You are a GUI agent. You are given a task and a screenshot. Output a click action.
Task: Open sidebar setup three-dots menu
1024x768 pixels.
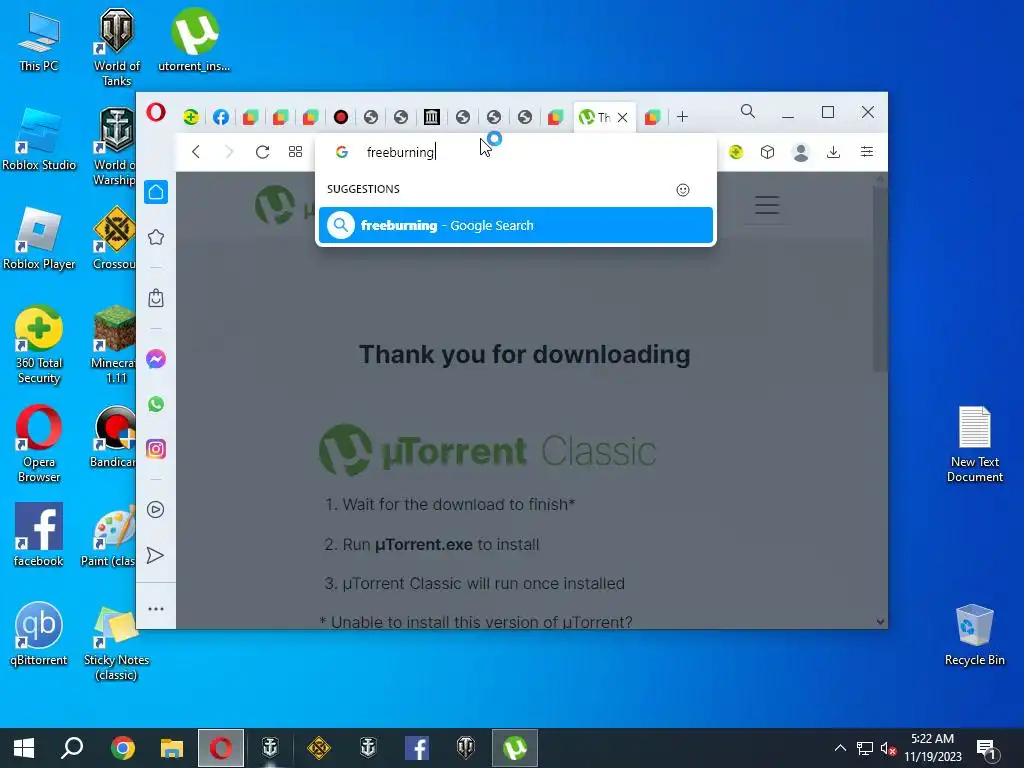click(156, 609)
